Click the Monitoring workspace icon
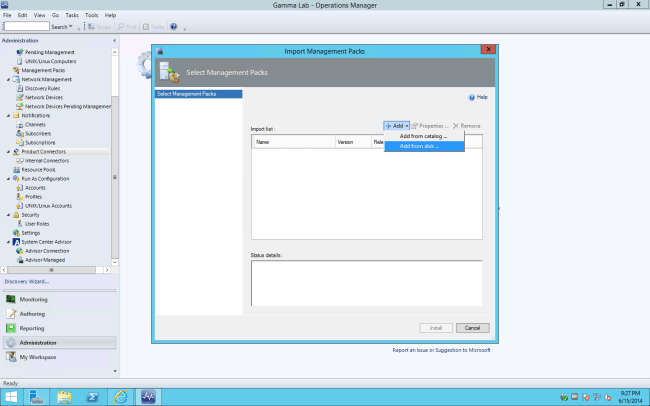The image size is (650, 406). (x=11, y=299)
